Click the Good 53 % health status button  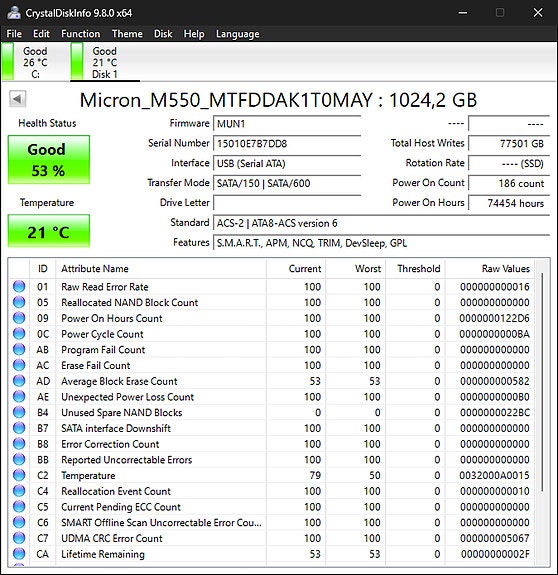48,160
